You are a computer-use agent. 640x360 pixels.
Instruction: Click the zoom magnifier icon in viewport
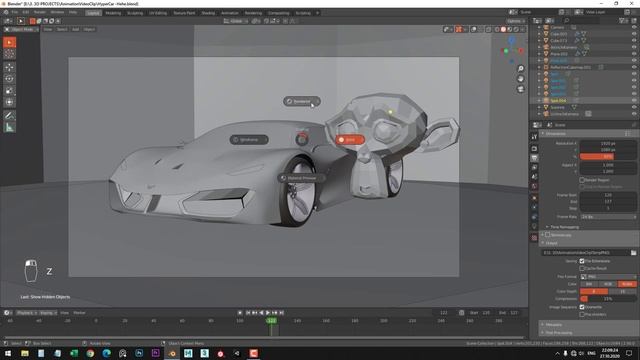coord(521,69)
